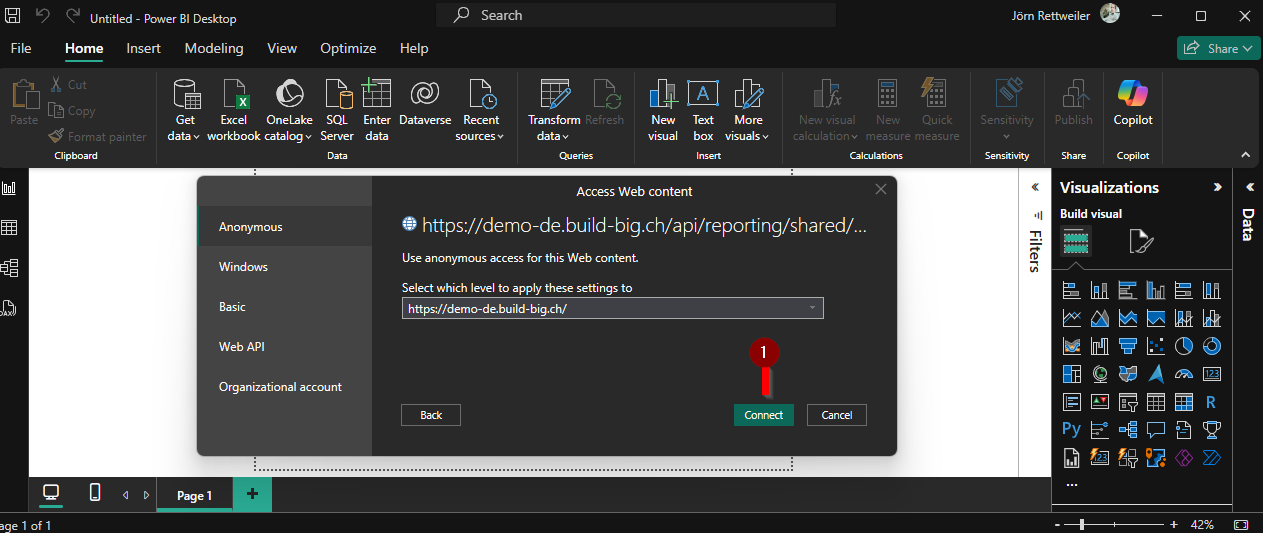Switch to Table view in left sidebar

click(9, 228)
